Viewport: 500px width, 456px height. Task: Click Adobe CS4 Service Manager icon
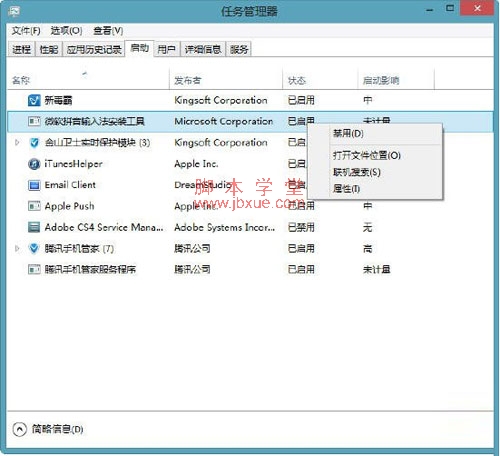pos(34,227)
